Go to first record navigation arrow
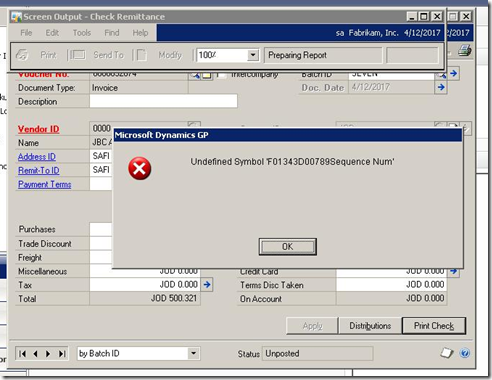This screenshot has width=492, height=380. click(x=22, y=354)
